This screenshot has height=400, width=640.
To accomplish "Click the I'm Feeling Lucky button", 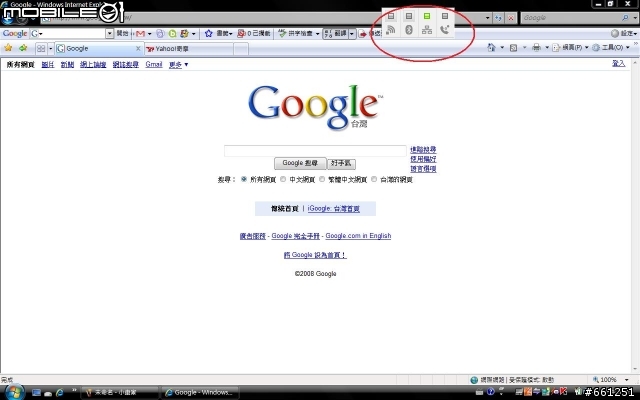I will tap(341, 163).
